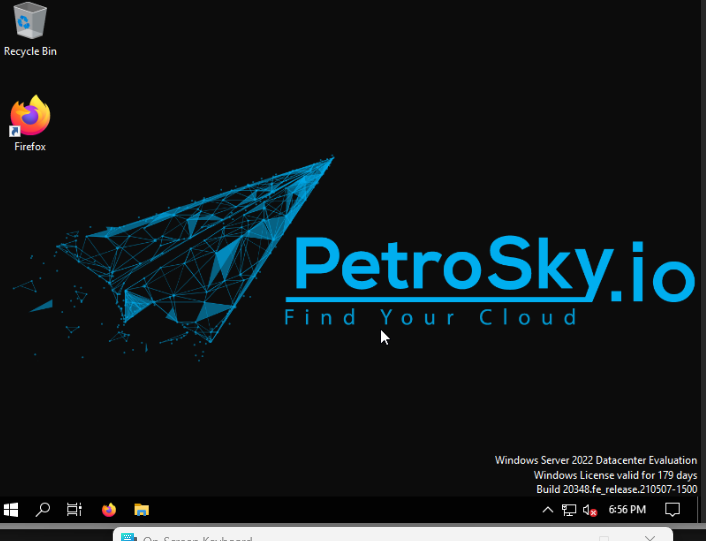This screenshot has height=541, width=706.
Task: Click the "Recycle Bin" text label
Action: 30,51
